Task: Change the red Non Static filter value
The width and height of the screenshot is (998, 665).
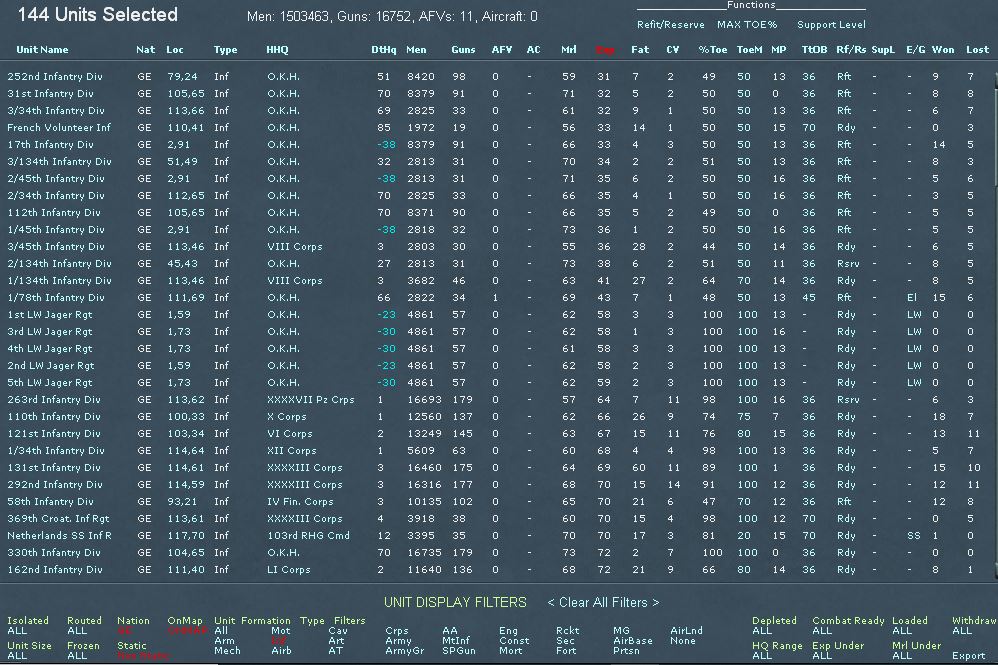Action: (143, 655)
